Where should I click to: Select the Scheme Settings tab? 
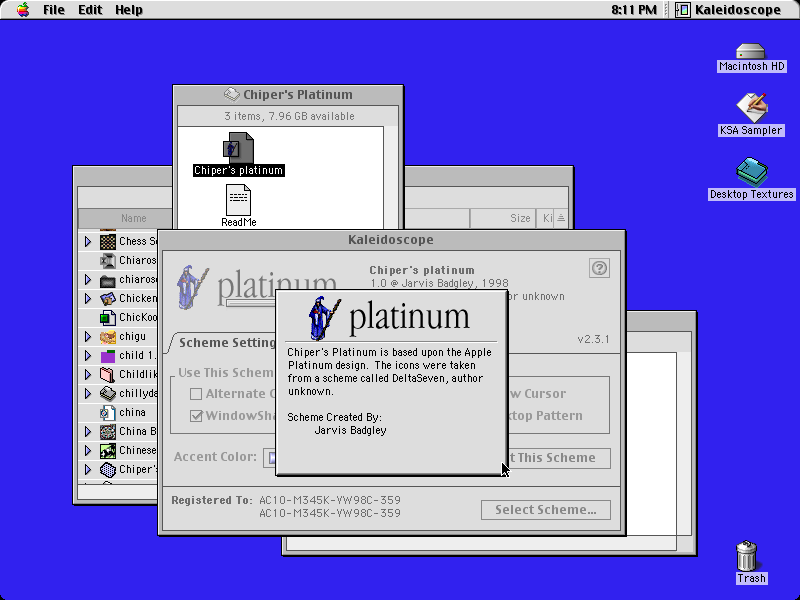pyautogui.click(x=224, y=342)
